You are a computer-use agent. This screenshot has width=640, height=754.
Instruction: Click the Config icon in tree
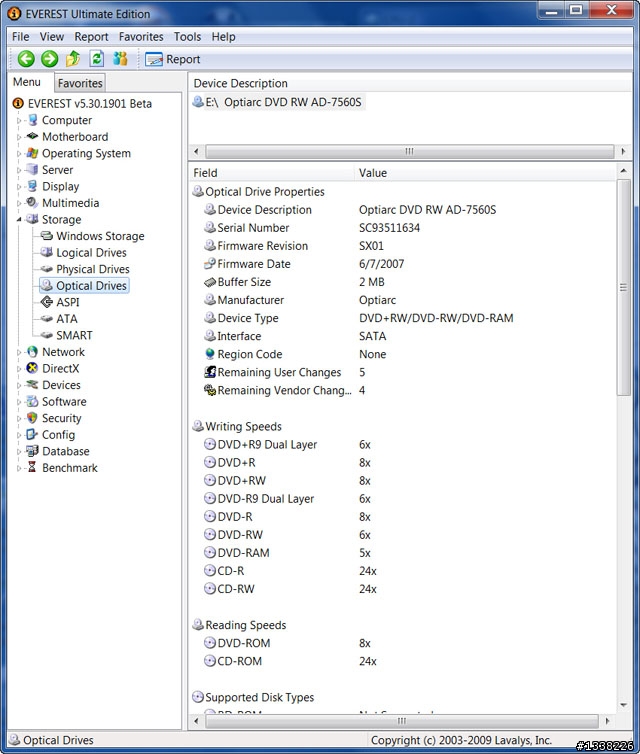32,434
